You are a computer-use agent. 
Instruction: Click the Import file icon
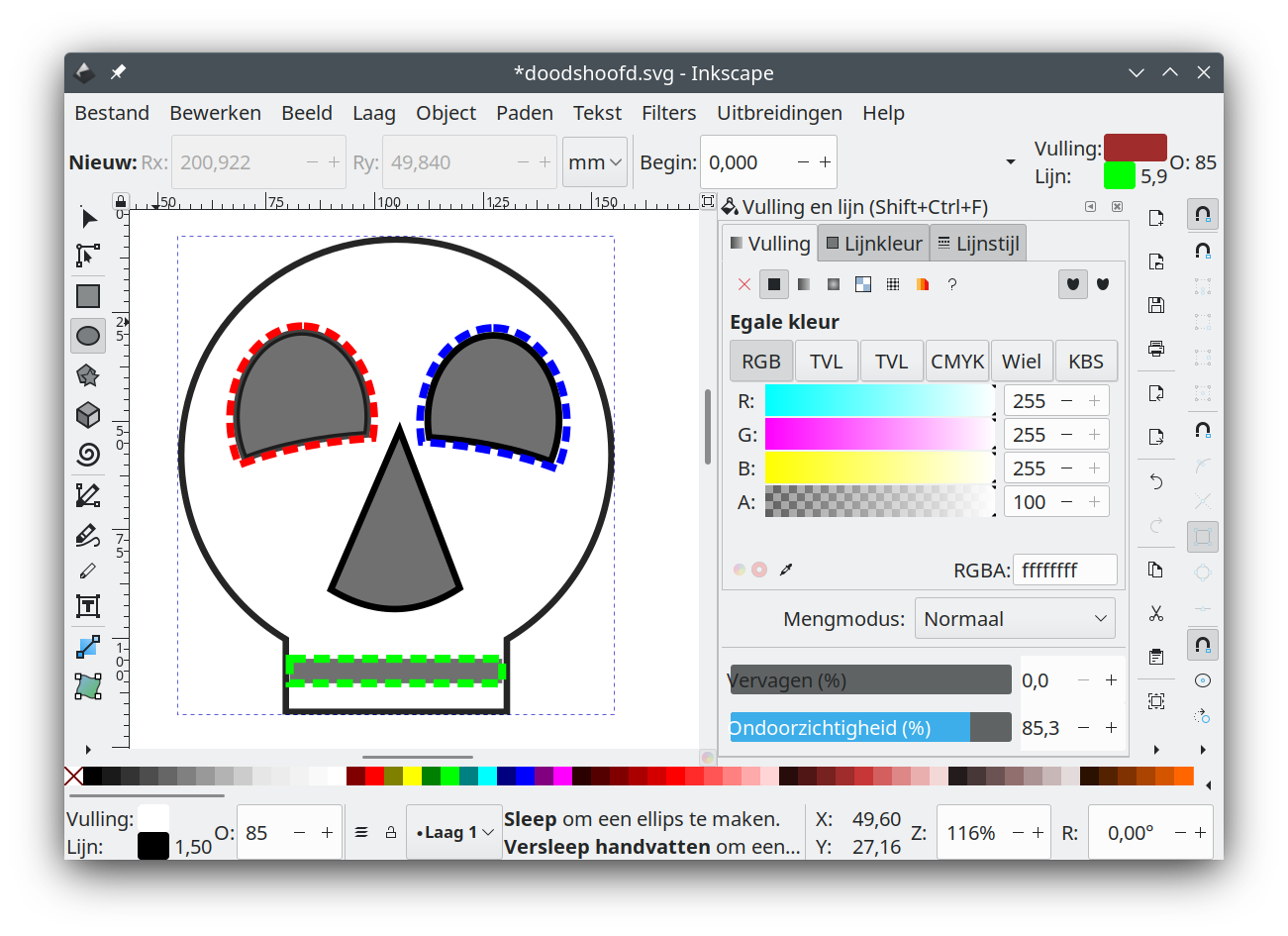coord(1155,393)
